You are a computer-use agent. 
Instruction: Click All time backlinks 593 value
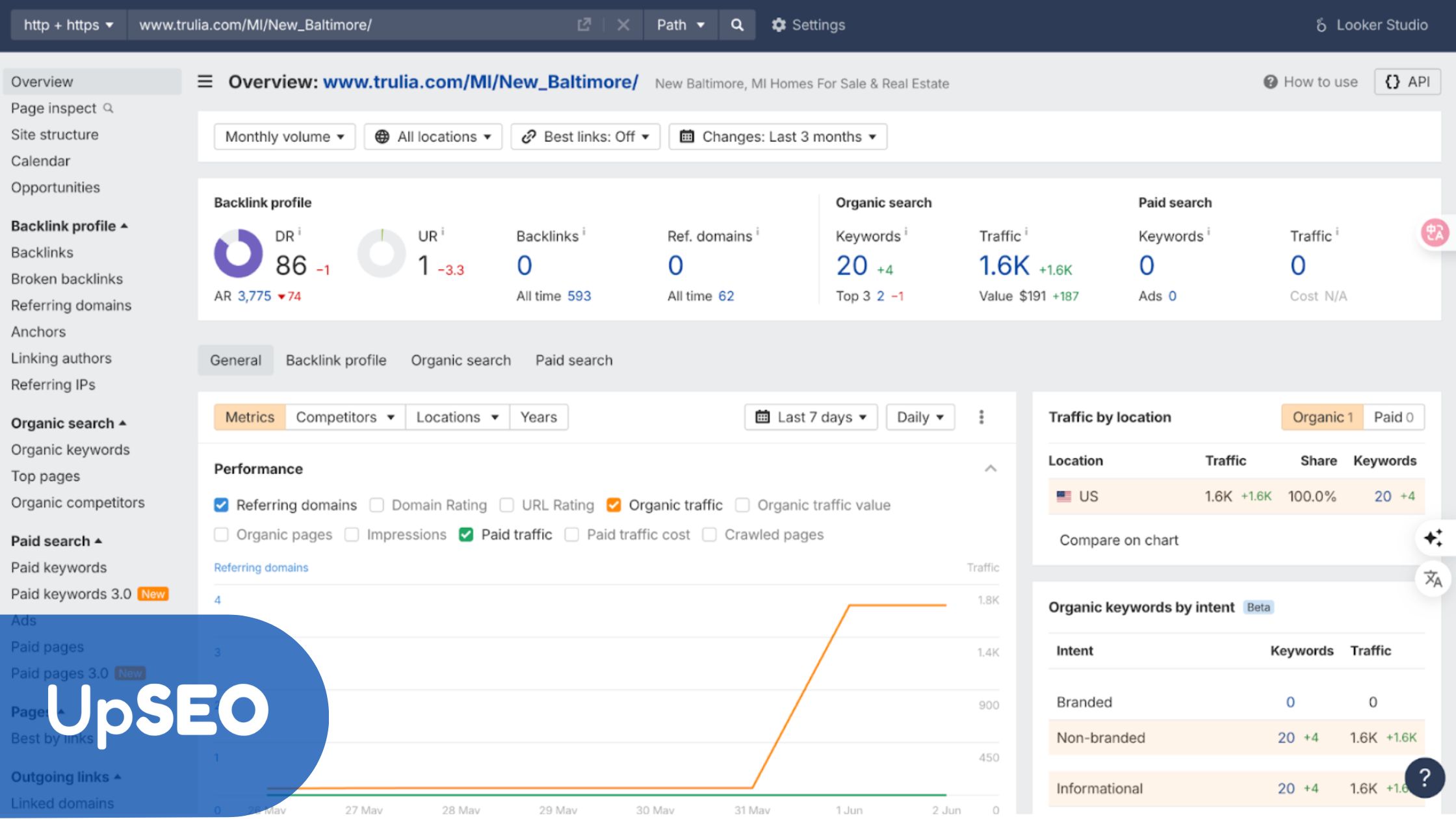pos(579,296)
